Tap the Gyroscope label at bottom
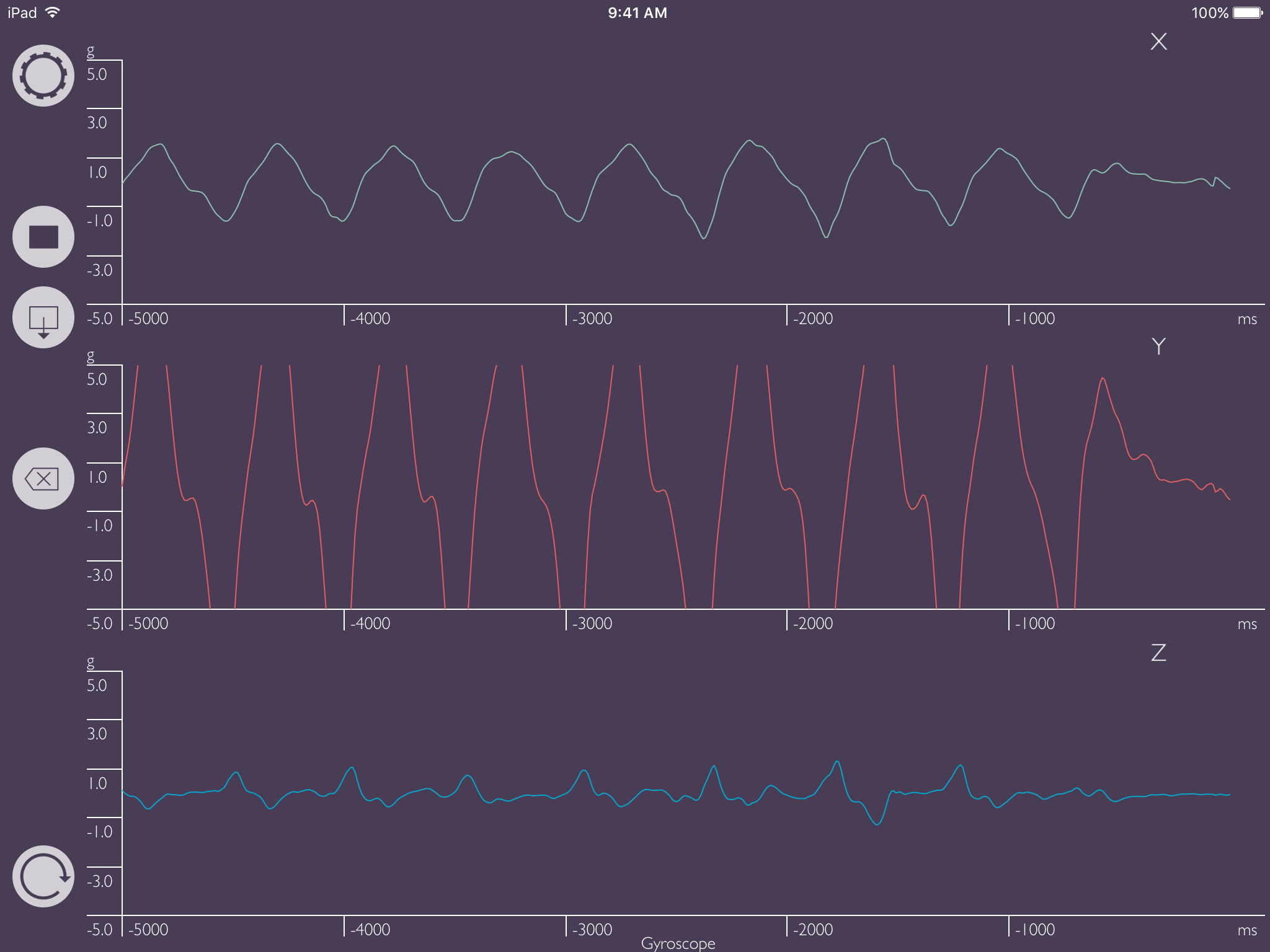Screen dimensions: 1270x952 click(x=678, y=943)
